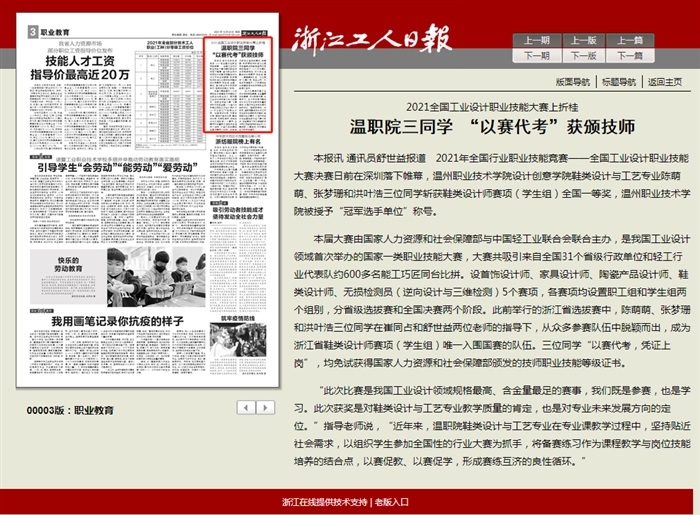
Task: Open the 版面导航 page navigation
Action: coord(574,81)
